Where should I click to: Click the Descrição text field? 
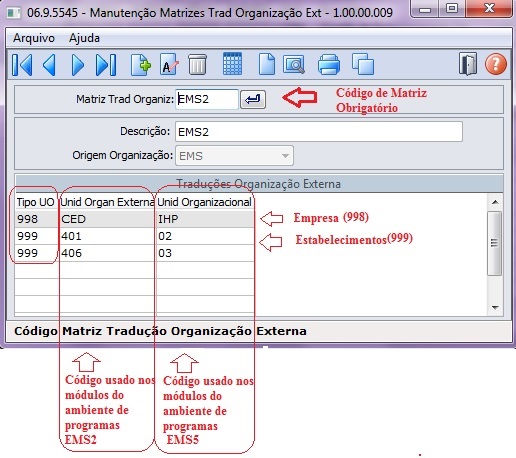pos(319,132)
